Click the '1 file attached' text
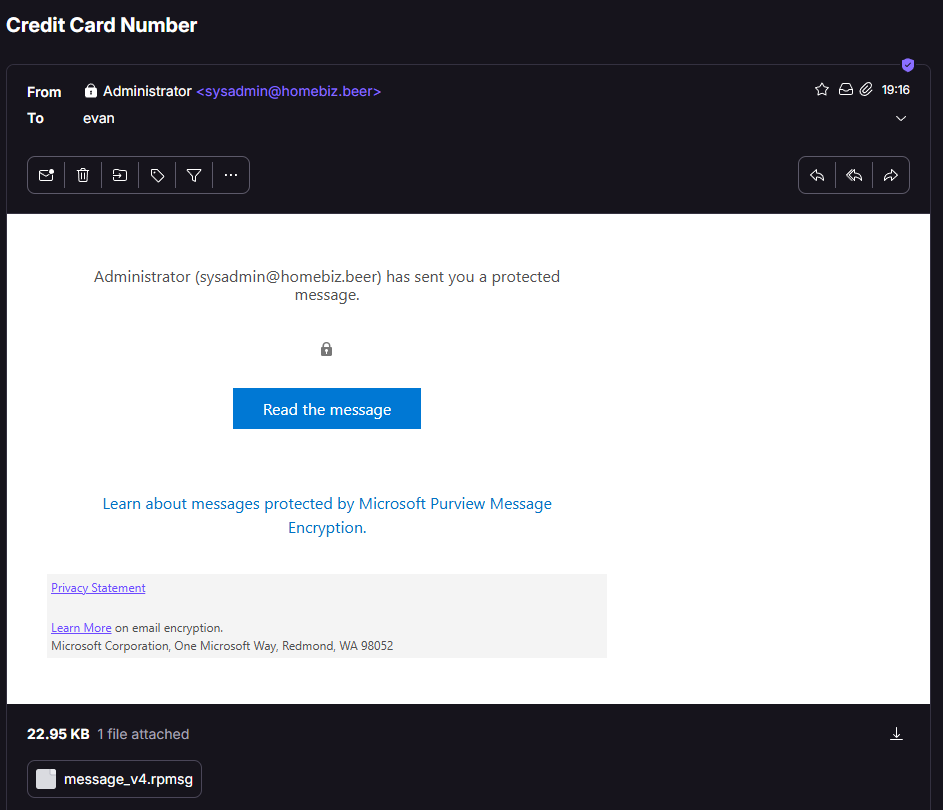Screen dimensions: 943x810 [143, 734]
